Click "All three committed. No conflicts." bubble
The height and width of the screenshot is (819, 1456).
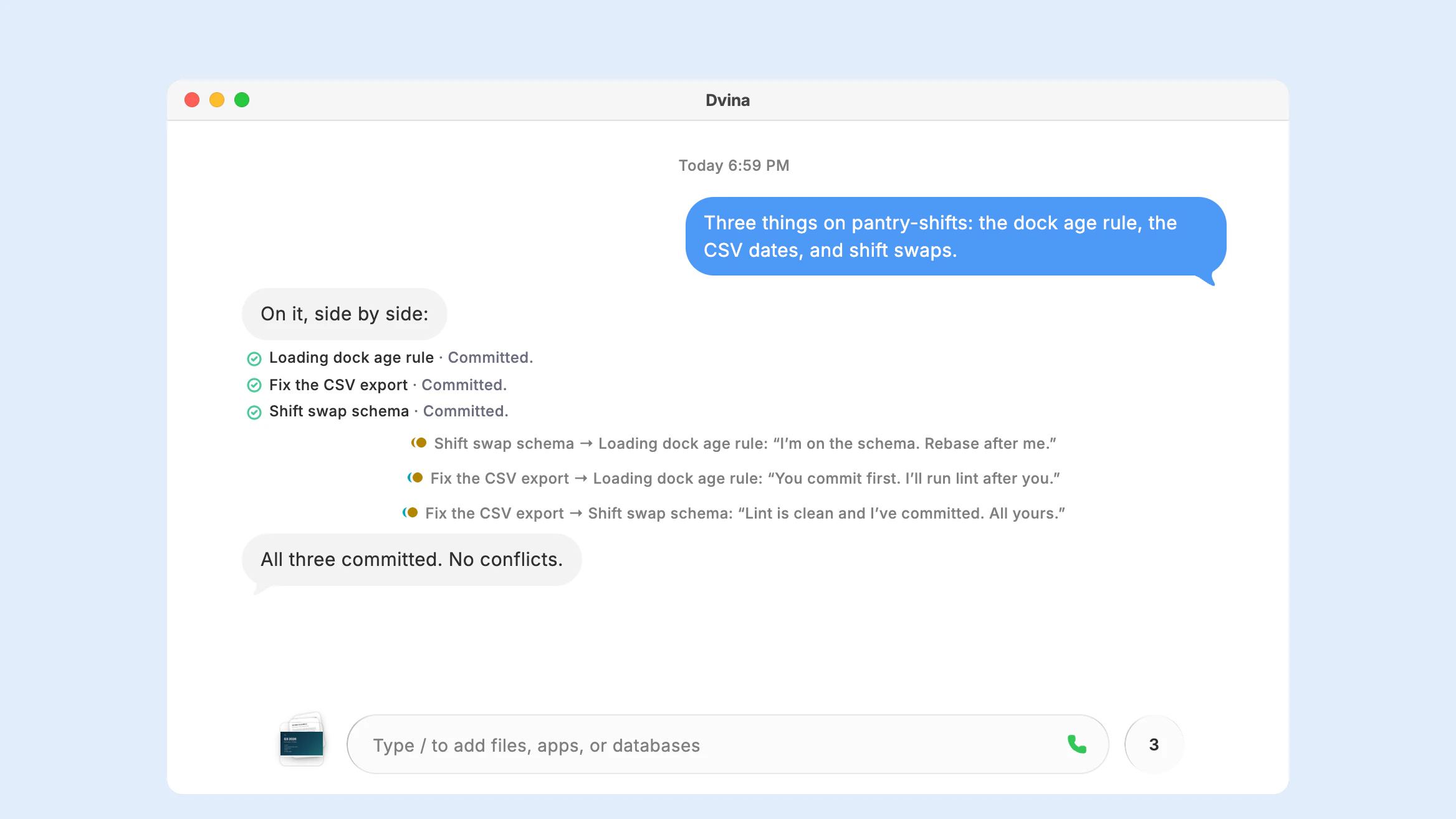click(411, 559)
